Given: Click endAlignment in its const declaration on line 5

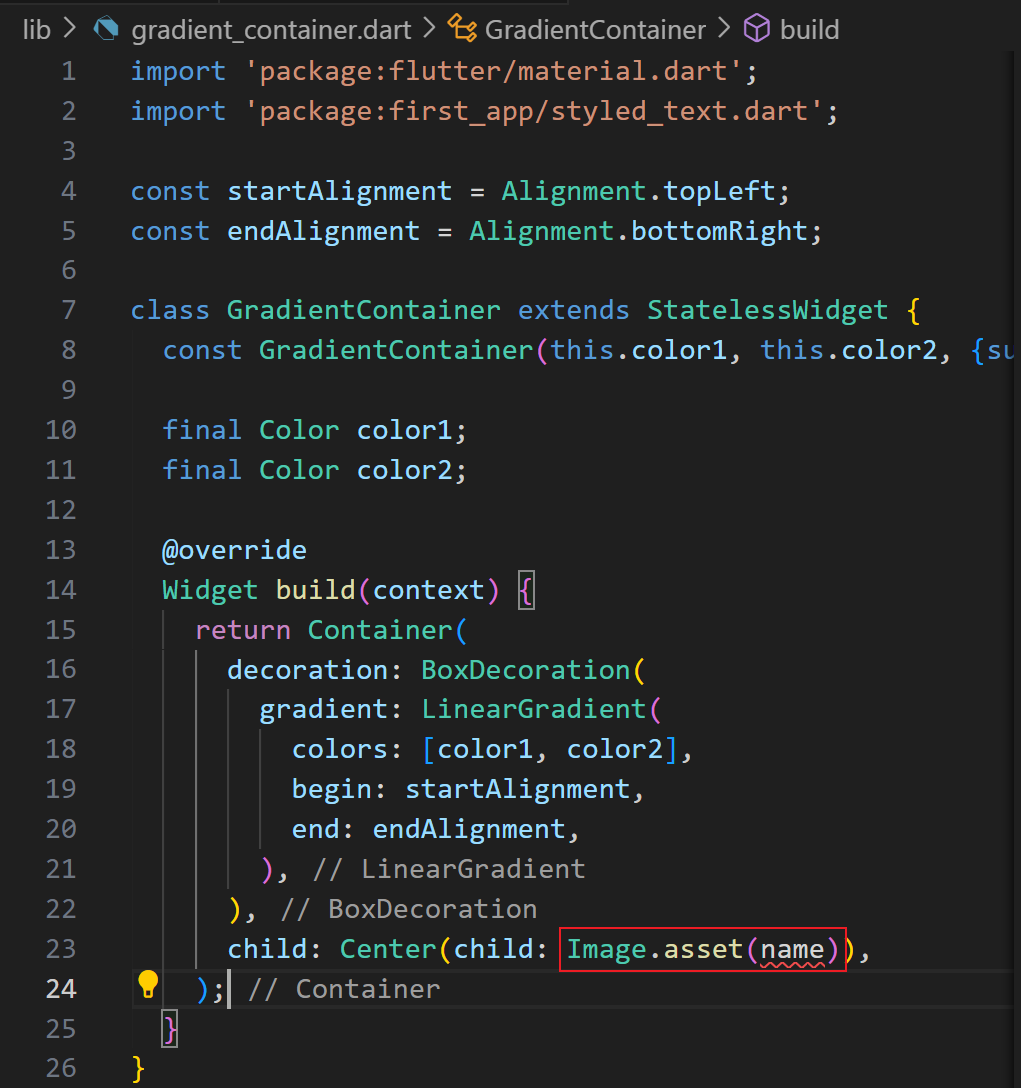Looking at the screenshot, I should [323, 231].
